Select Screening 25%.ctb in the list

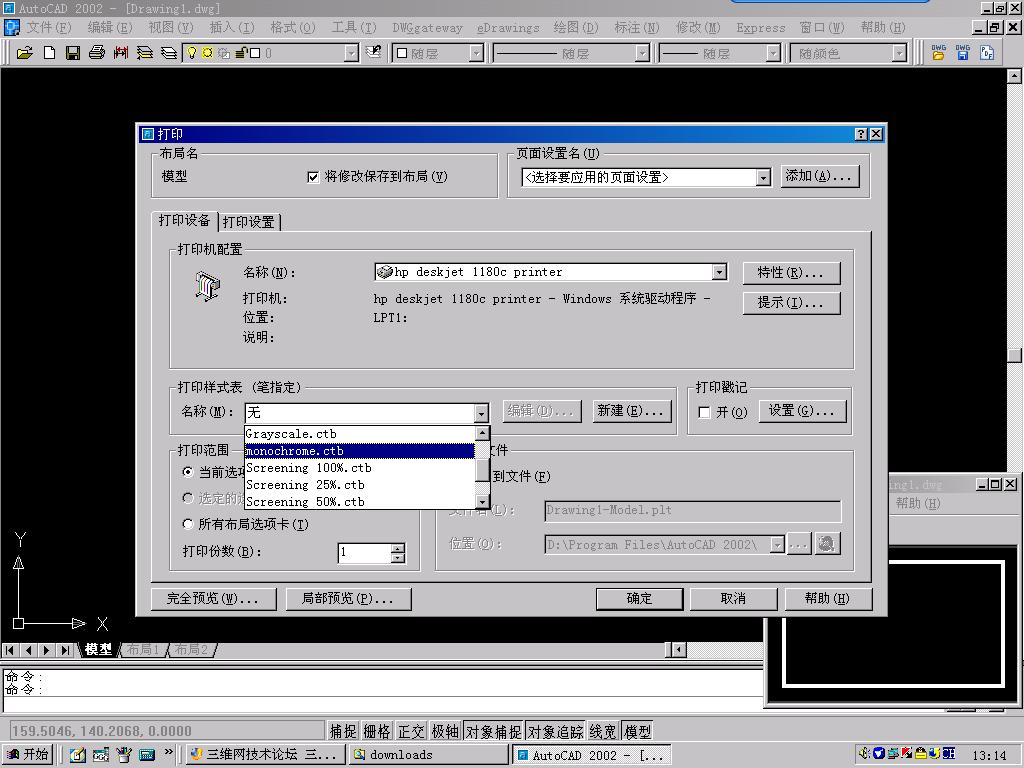tap(359, 485)
